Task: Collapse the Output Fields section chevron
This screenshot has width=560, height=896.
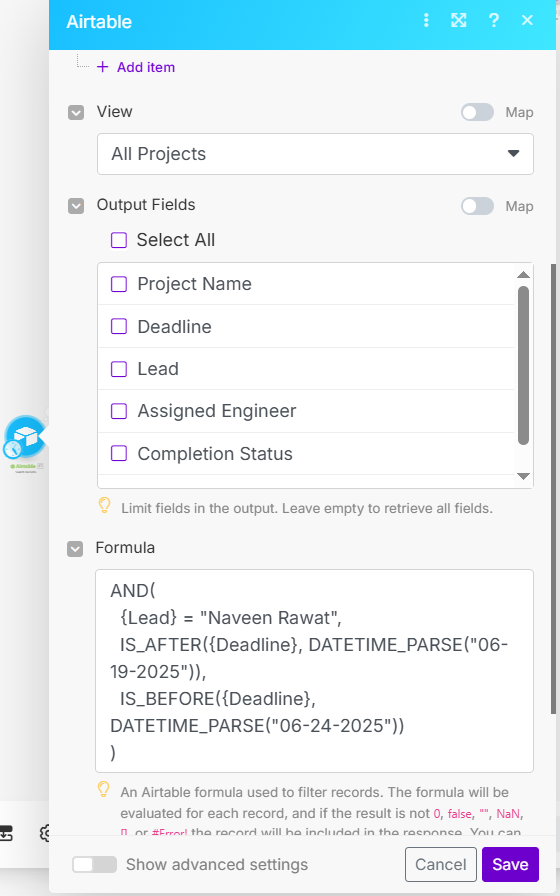Action: point(76,206)
